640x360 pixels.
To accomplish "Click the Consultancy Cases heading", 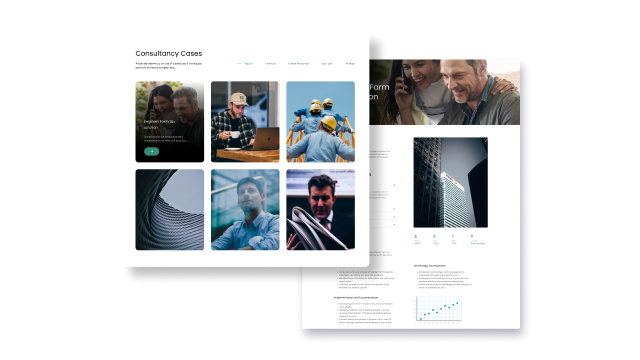I will point(169,53).
